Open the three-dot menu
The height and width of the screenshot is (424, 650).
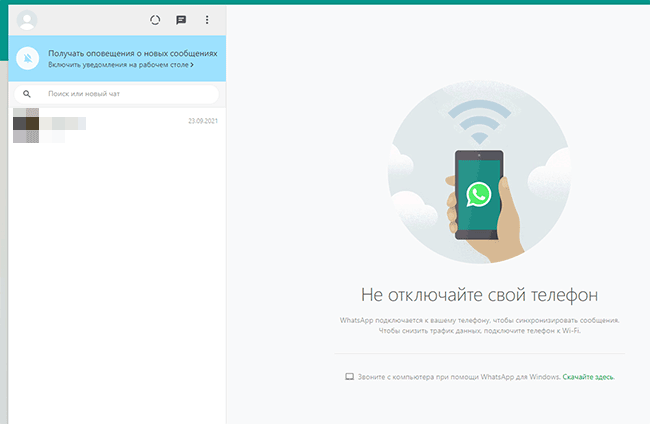point(207,20)
